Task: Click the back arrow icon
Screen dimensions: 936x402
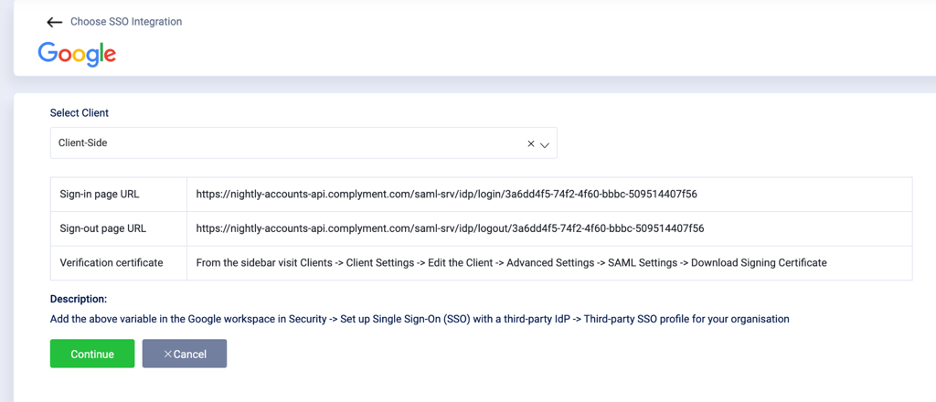Action: point(54,22)
